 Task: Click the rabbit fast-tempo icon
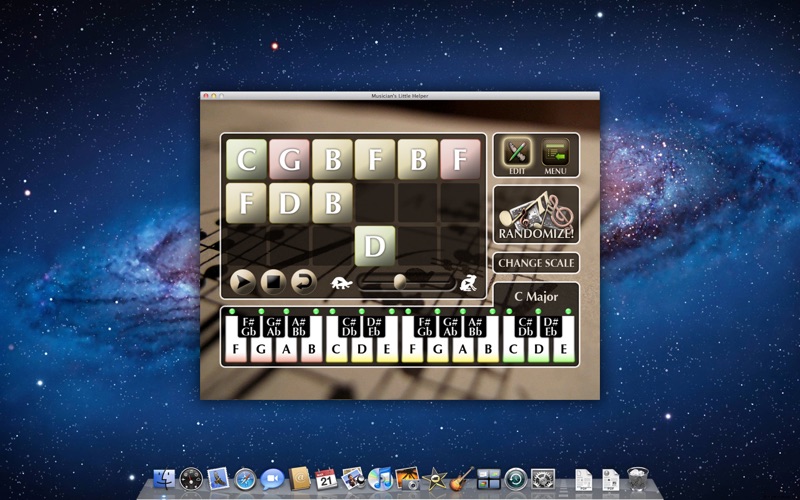tap(467, 283)
